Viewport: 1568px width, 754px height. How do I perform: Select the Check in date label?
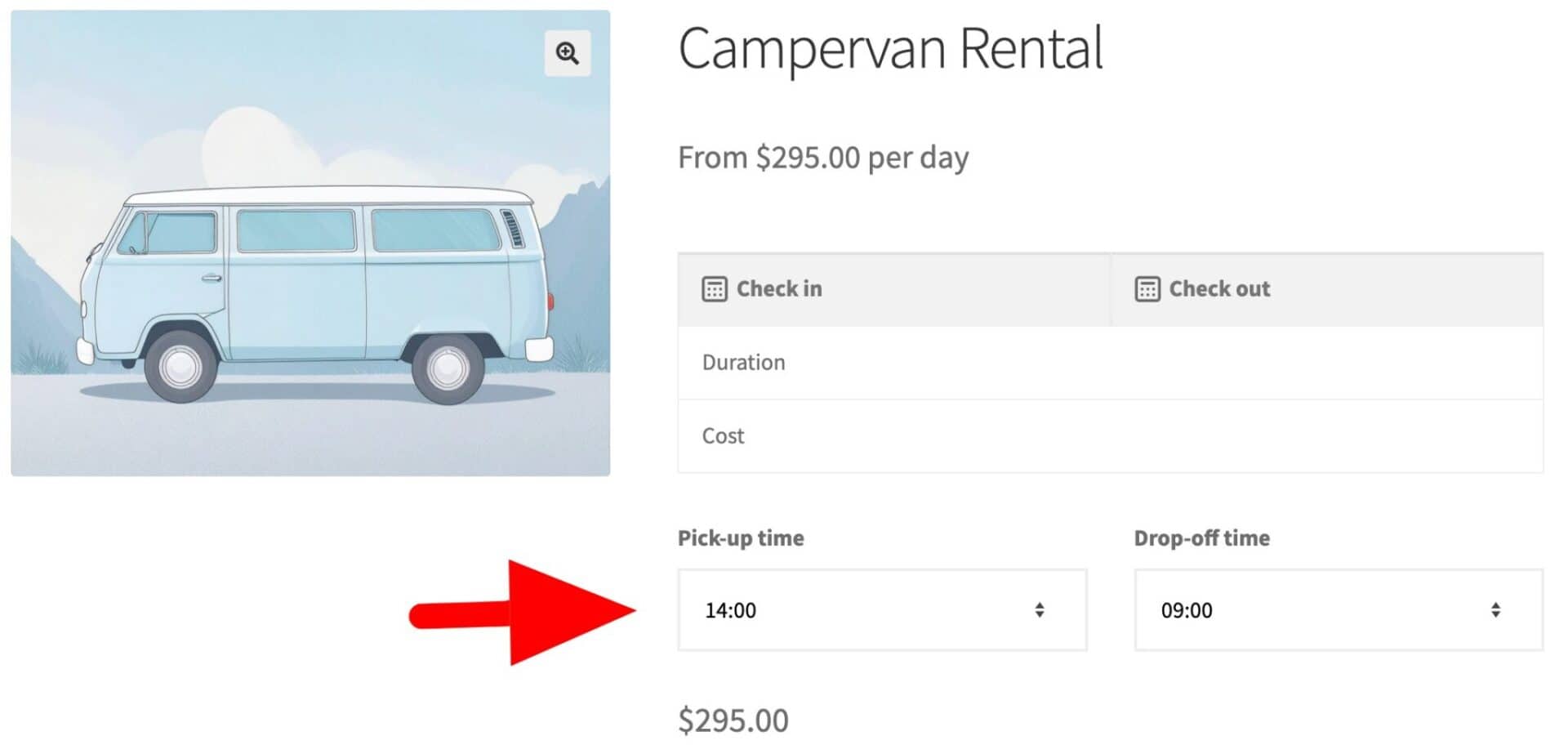tap(779, 289)
